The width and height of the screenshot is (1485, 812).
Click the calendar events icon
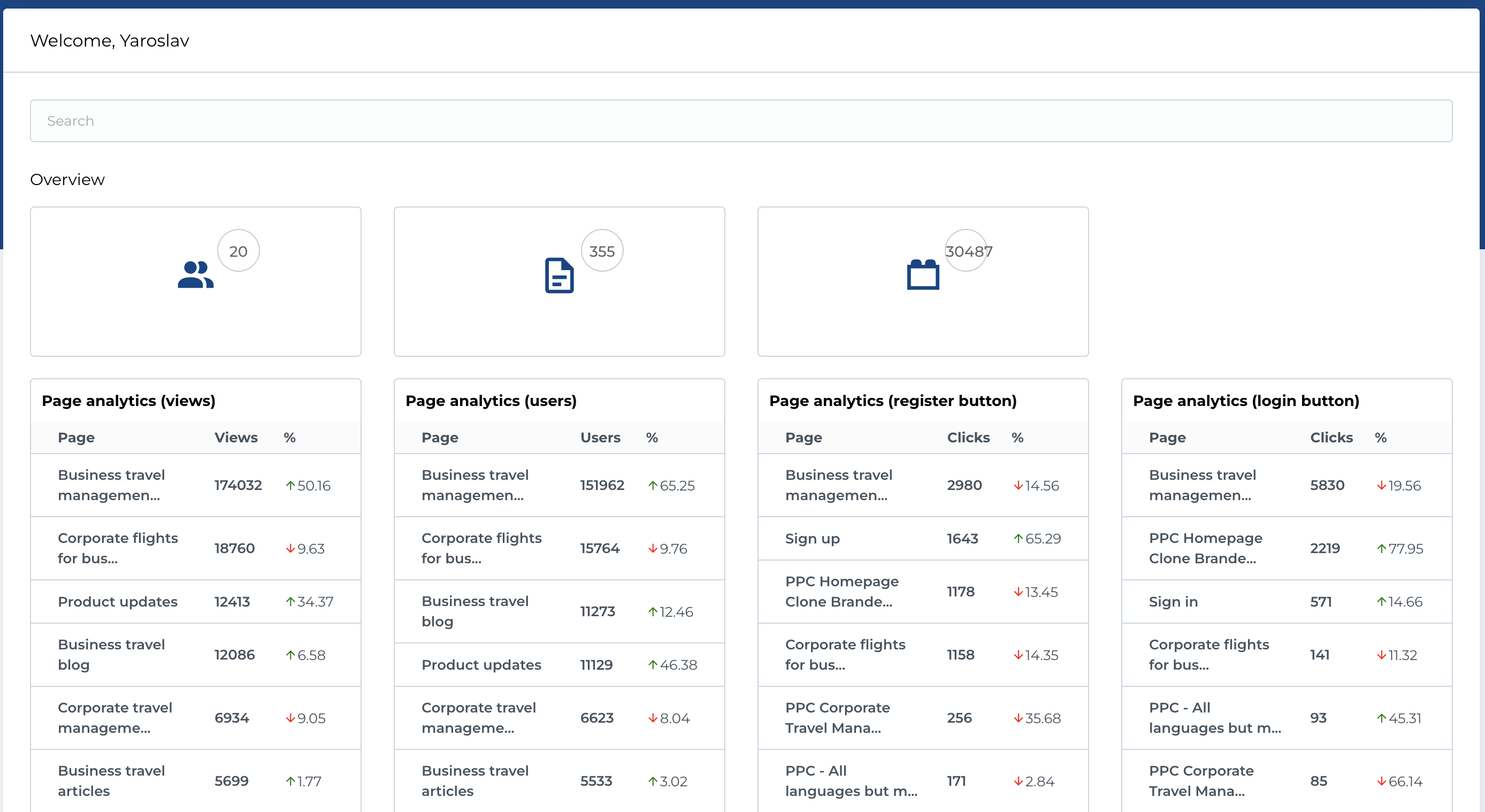pos(922,274)
